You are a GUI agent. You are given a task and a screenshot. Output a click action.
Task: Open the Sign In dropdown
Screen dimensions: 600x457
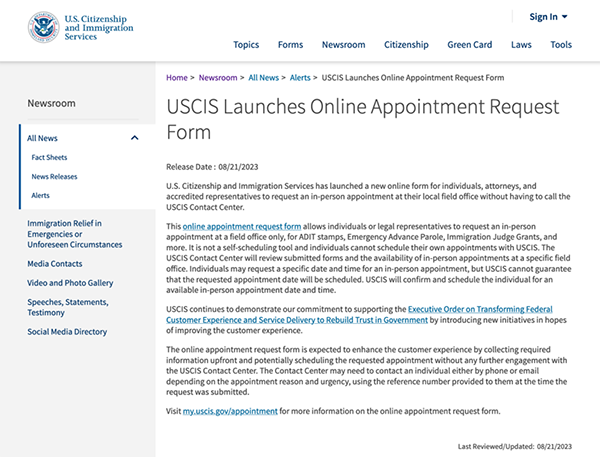tap(548, 17)
